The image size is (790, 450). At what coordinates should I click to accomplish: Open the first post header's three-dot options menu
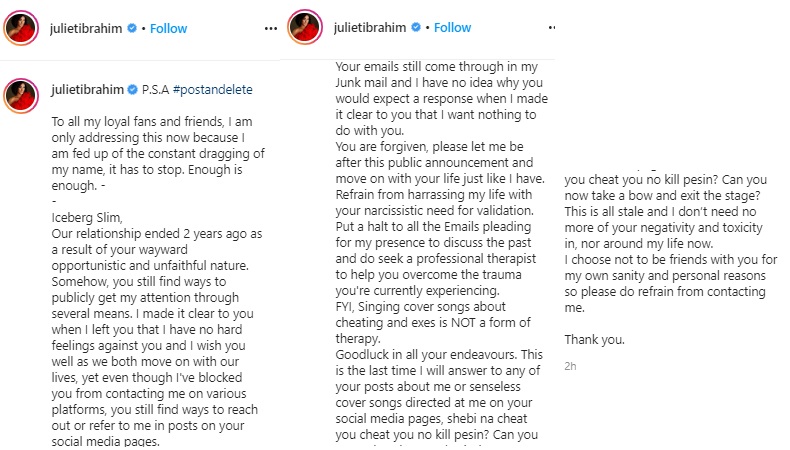point(271,28)
